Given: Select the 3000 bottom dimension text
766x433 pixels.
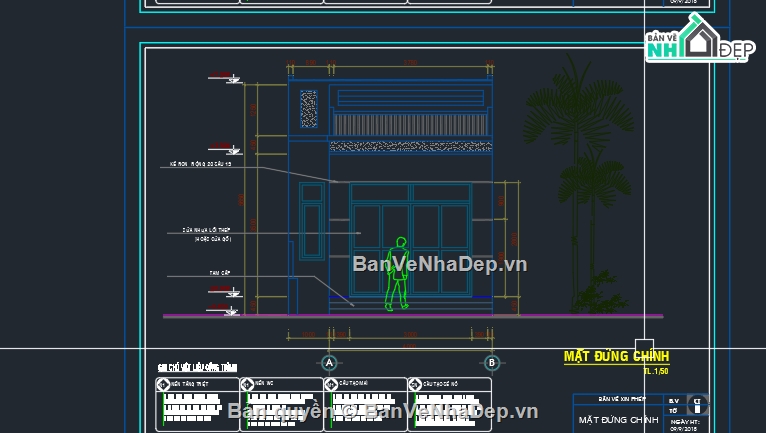Looking at the screenshot, I should coord(410,335).
